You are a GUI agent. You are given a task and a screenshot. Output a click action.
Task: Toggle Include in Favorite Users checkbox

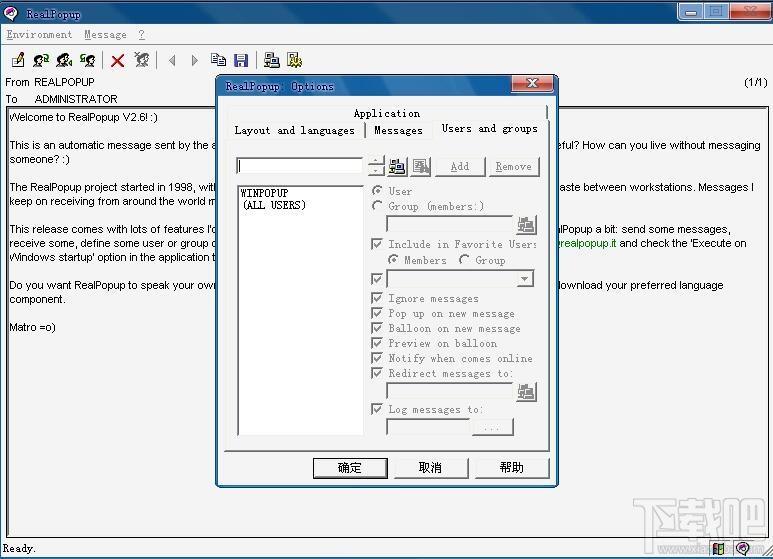pos(377,244)
